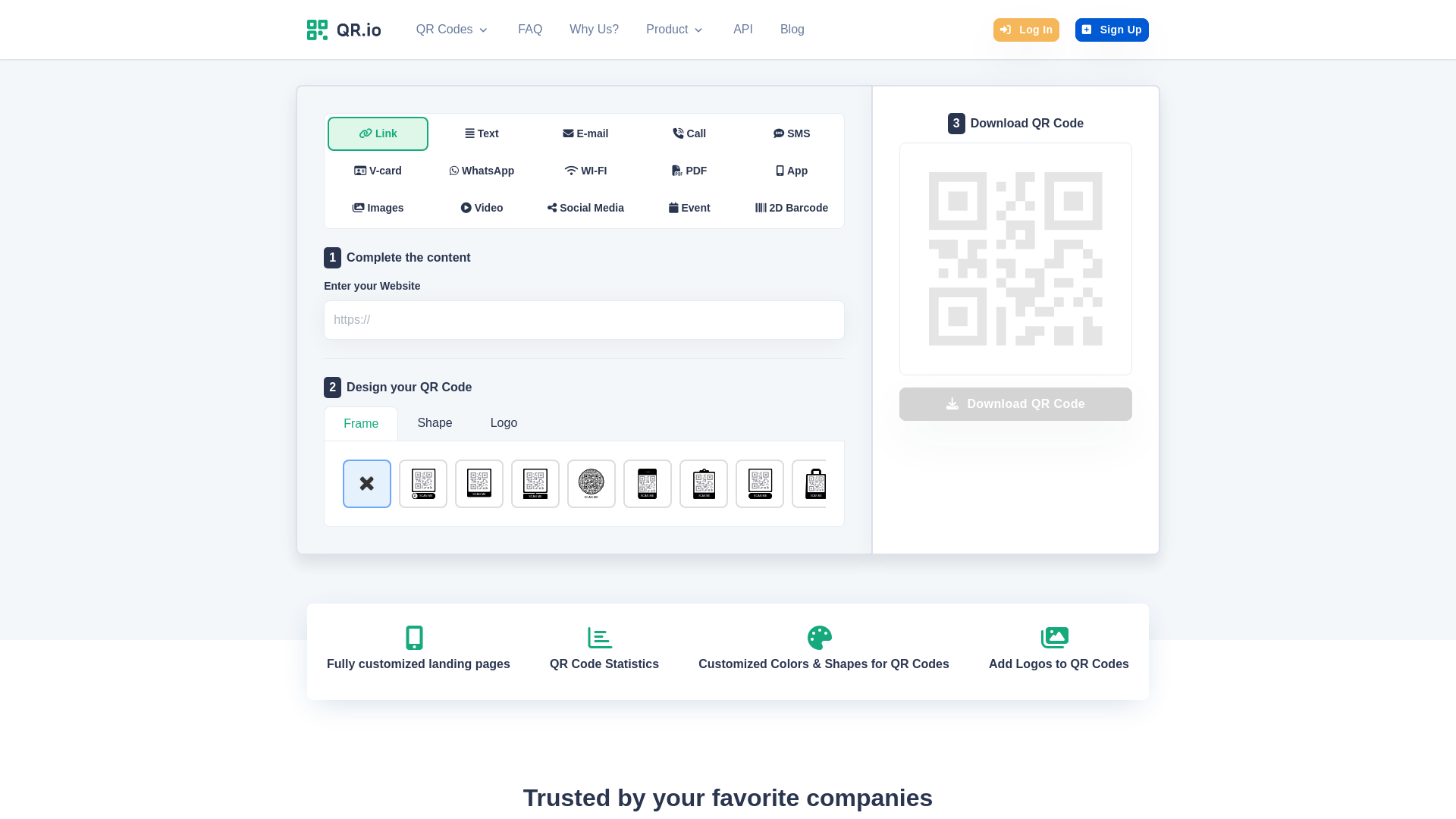Image resolution: width=1456 pixels, height=819 pixels.
Task: Select the Video QR type
Action: click(482, 208)
